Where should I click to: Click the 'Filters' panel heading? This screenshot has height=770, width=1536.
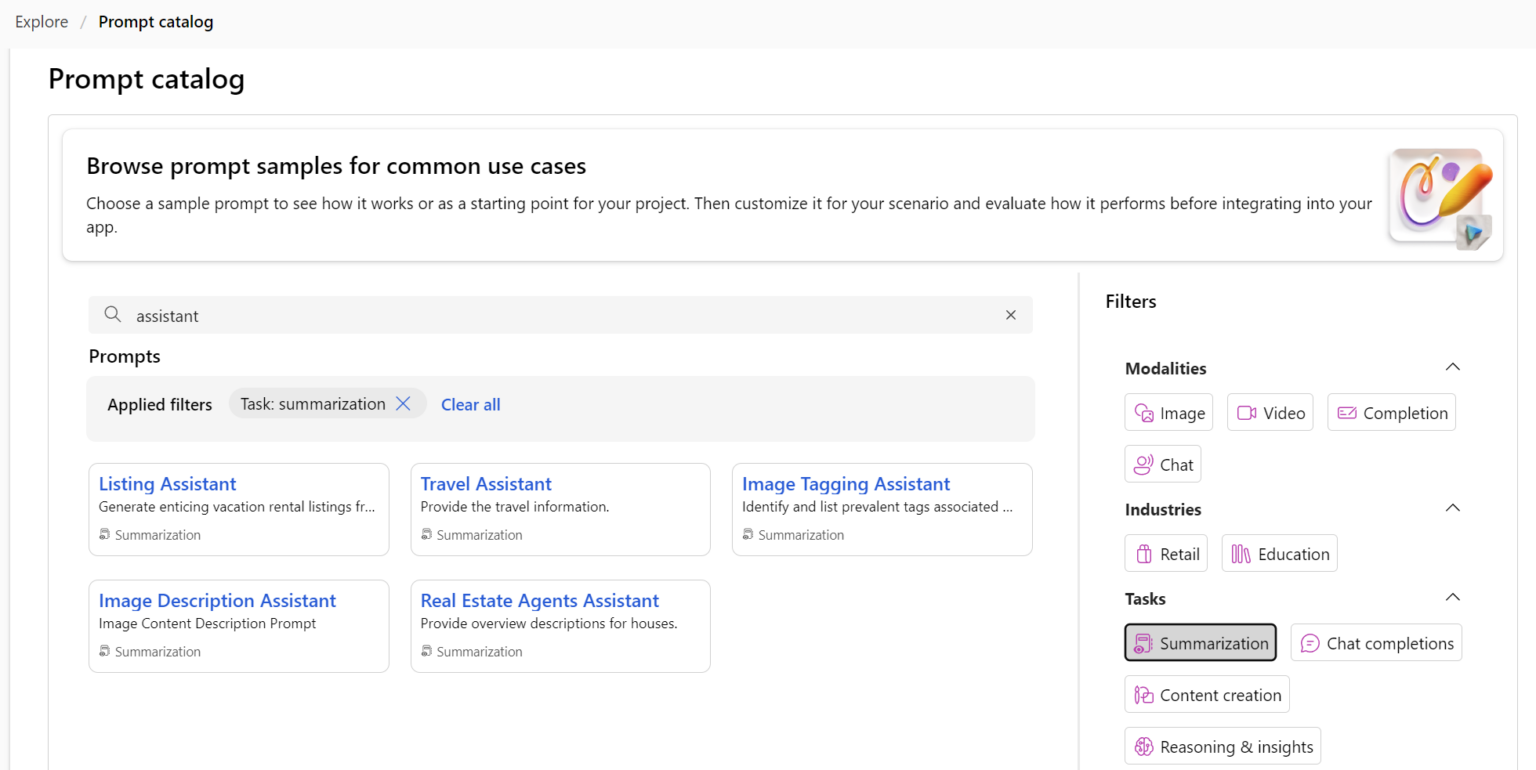click(1131, 301)
